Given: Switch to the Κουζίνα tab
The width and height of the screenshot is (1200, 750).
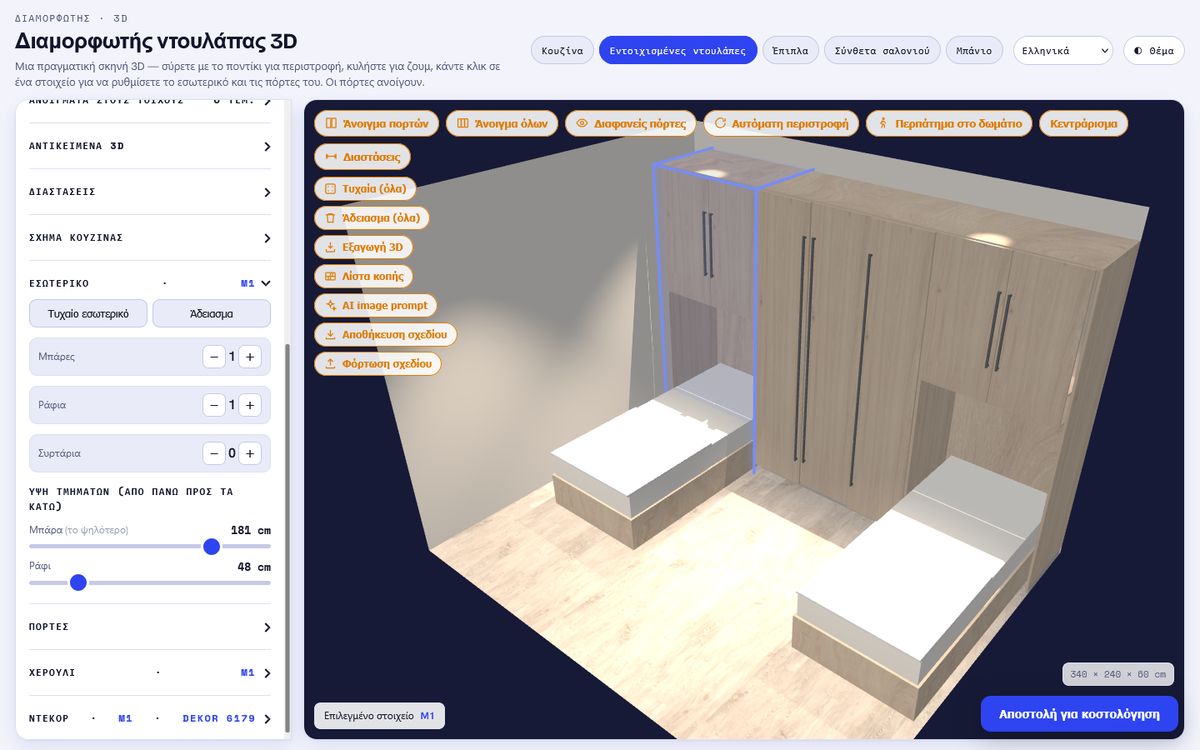Looking at the screenshot, I should coord(562,50).
